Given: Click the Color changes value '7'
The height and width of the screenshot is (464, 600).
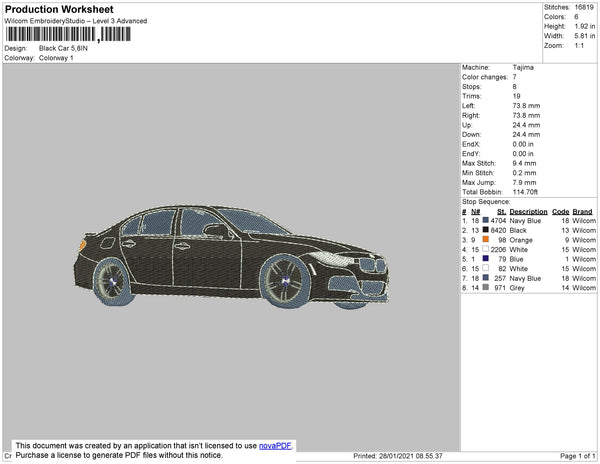Looking at the screenshot, I should coord(515,77).
